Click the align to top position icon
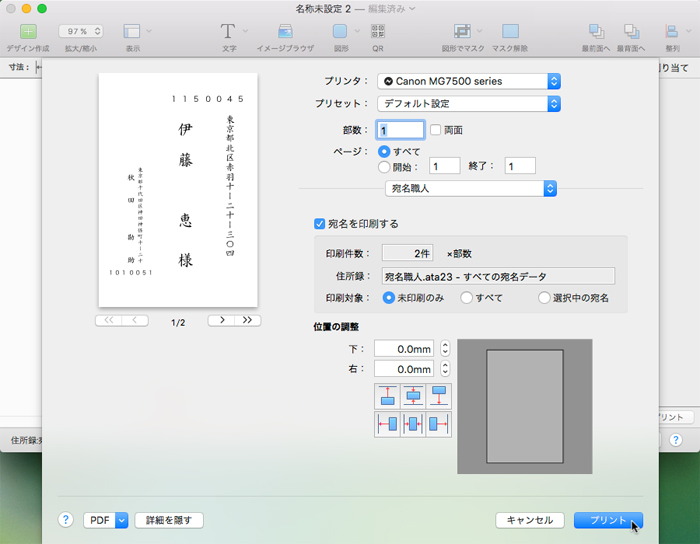Screen dimensions: 700x544 click(386, 396)
